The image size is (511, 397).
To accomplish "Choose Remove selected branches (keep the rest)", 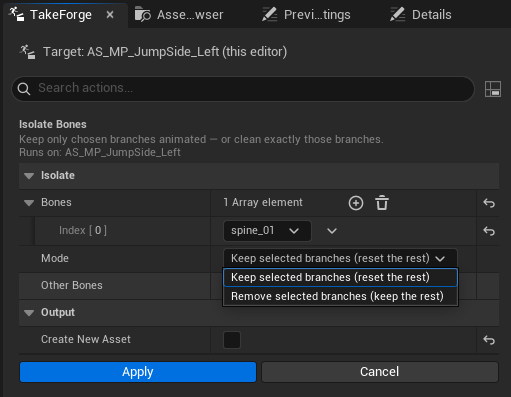I will click(x=340, y=296).
